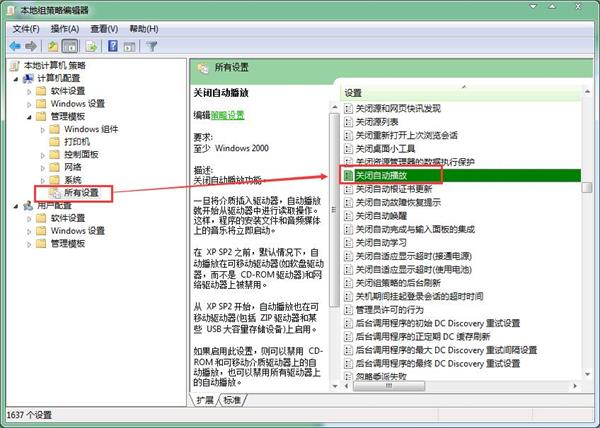Open the 策略设置 edit link

coord(227,115)
